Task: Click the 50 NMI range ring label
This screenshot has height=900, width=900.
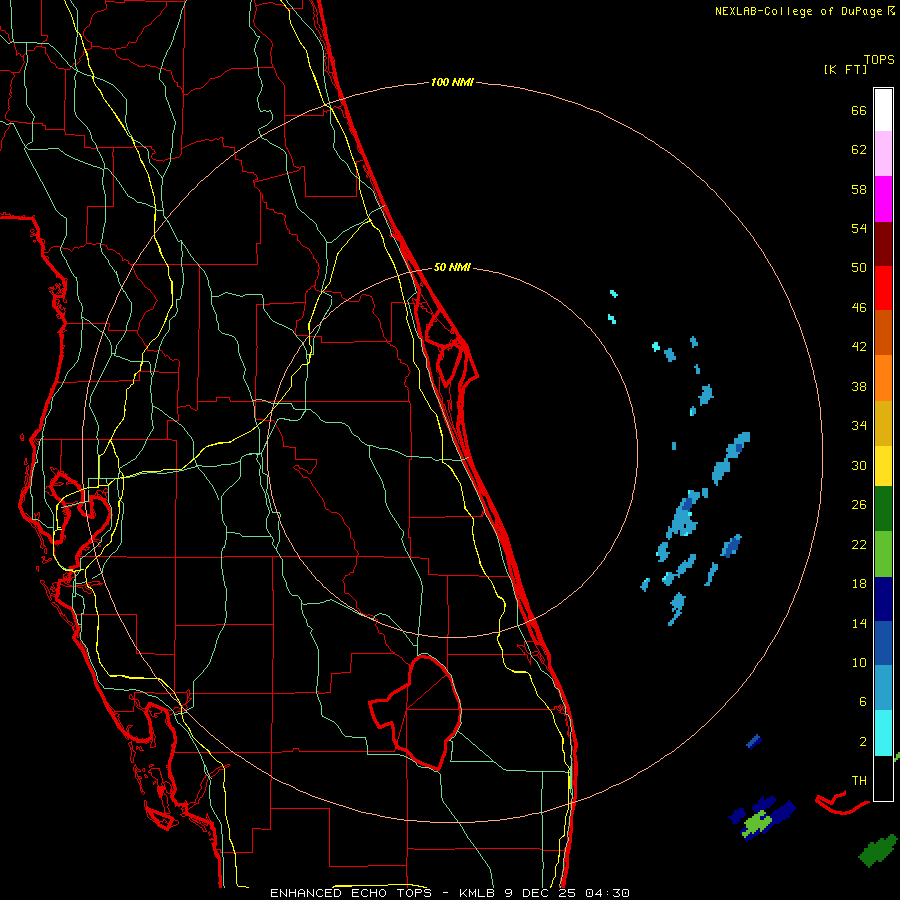Action: click(452, 267)
